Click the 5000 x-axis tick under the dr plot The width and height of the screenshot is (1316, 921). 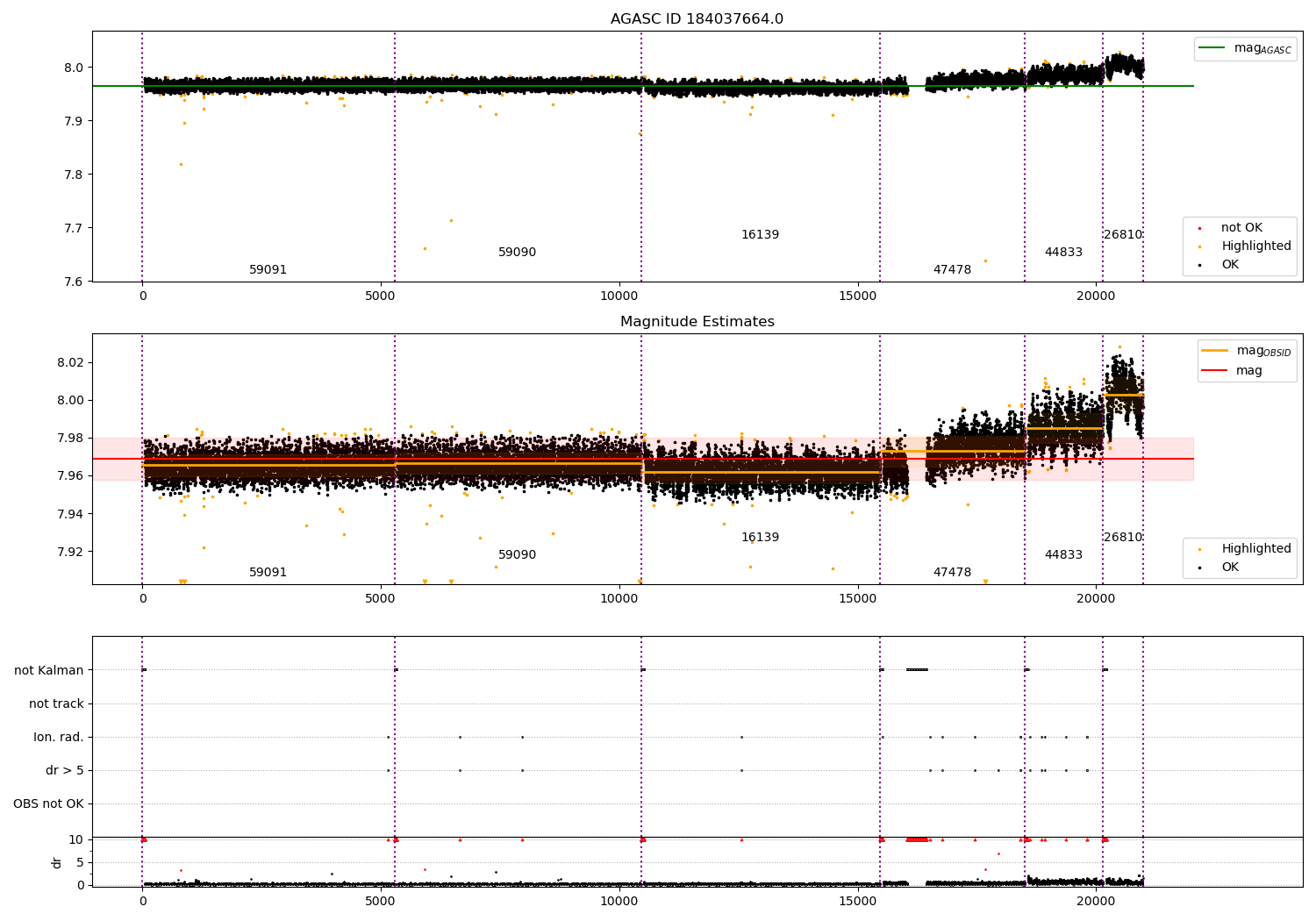pos(381,901)
